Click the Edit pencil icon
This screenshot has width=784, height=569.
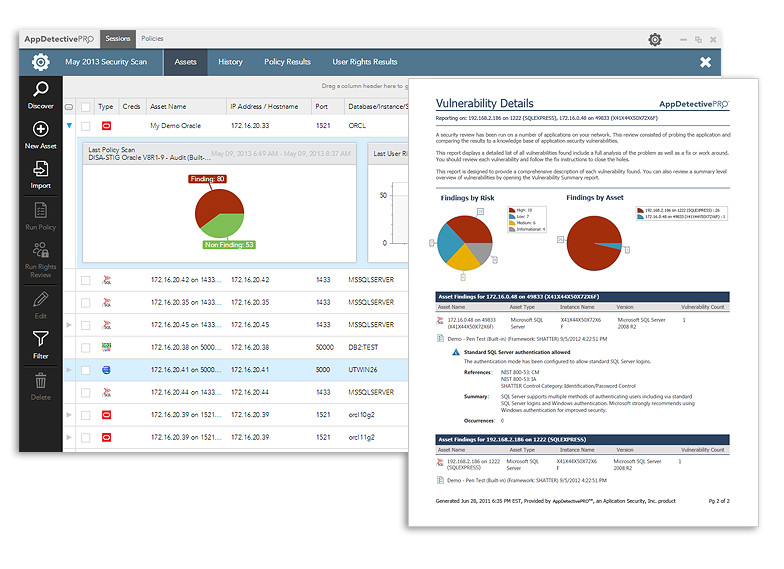click(41, 299)
